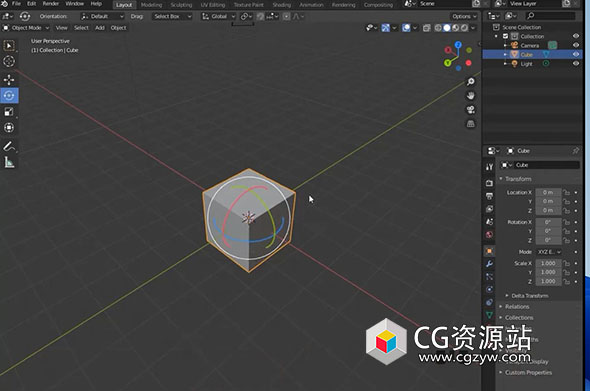Hide the Camera via its eye icon

[x=576, y=45]
